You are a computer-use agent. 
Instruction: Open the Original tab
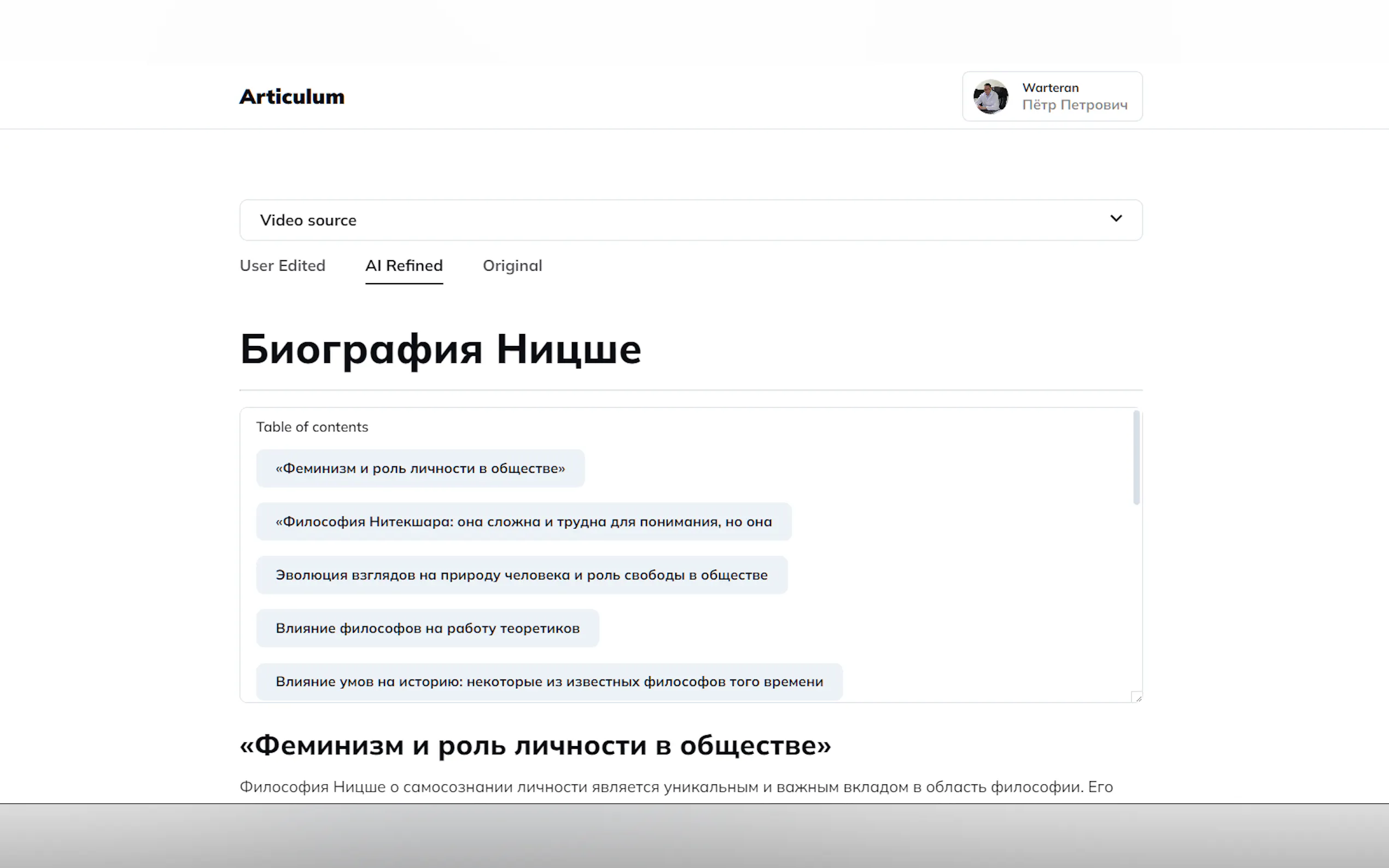[512, 265]
